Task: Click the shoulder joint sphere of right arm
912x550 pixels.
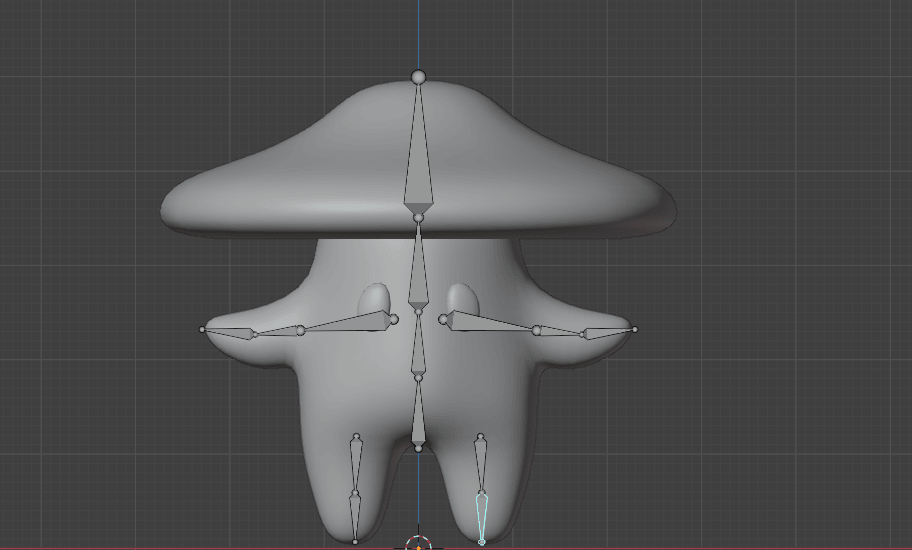Action: click(443, 320)
